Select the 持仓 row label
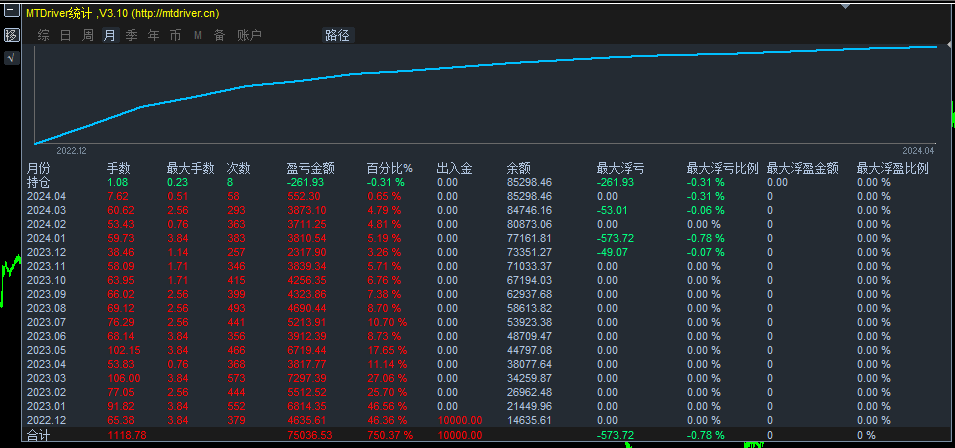Viewport: 955px width, 448px height. point(38,182)
